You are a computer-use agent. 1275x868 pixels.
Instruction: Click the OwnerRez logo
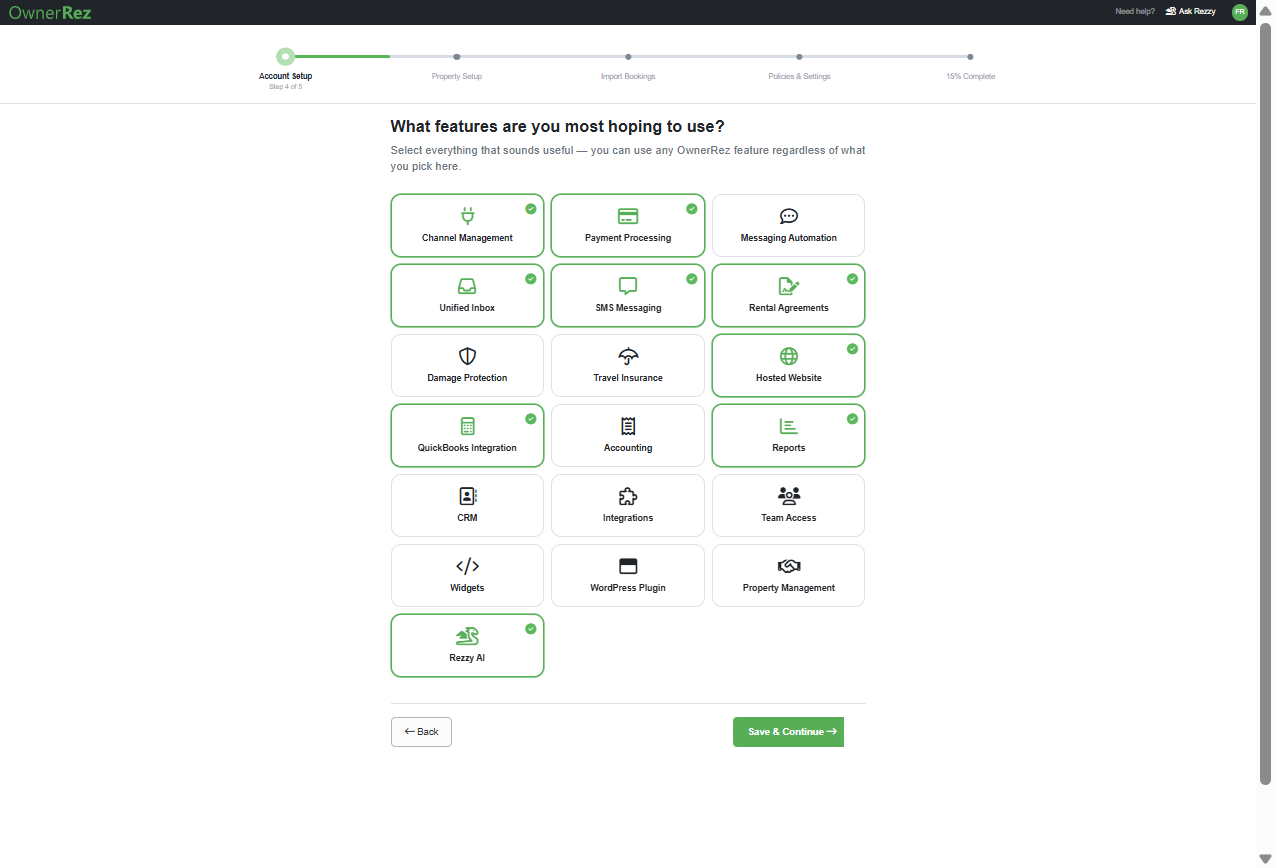pyautogui.click(x=50, y=13)
